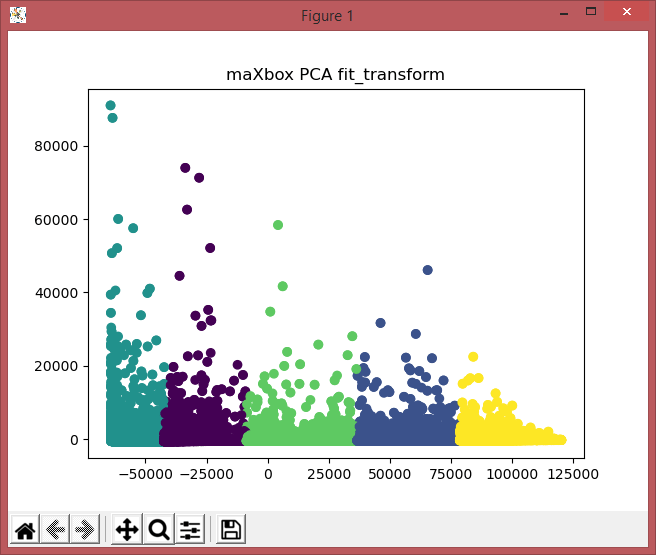Image resolution: width=656 pixels, height=555 pixels.
Task: Click the highest yellow point in the yellow cluster
Action: click(473, 357)
